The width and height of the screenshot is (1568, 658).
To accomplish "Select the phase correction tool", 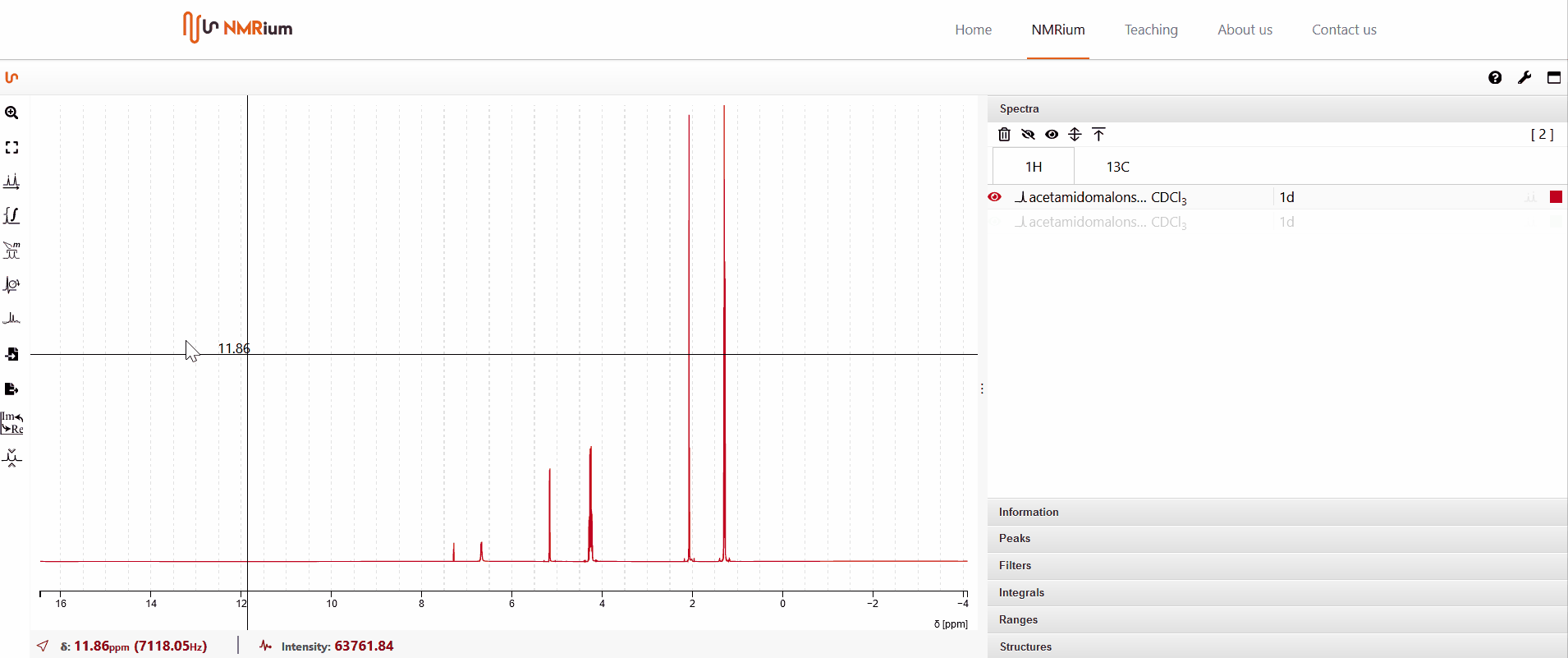I will tap(11, 285).
